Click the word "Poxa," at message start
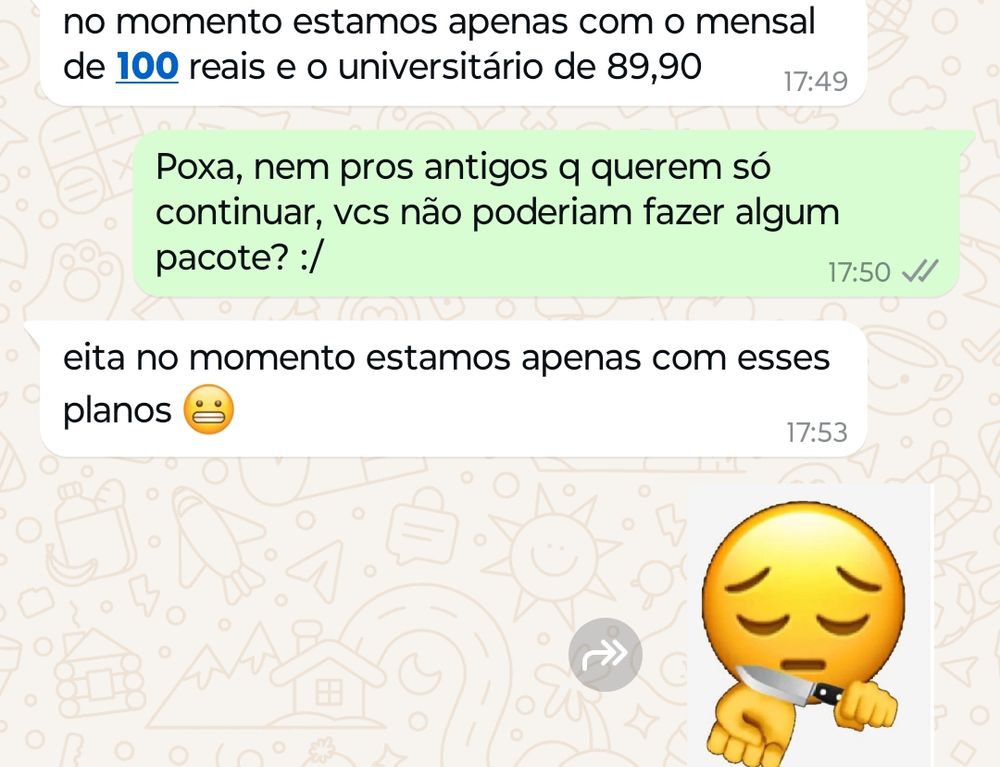 tap(195, 168)
